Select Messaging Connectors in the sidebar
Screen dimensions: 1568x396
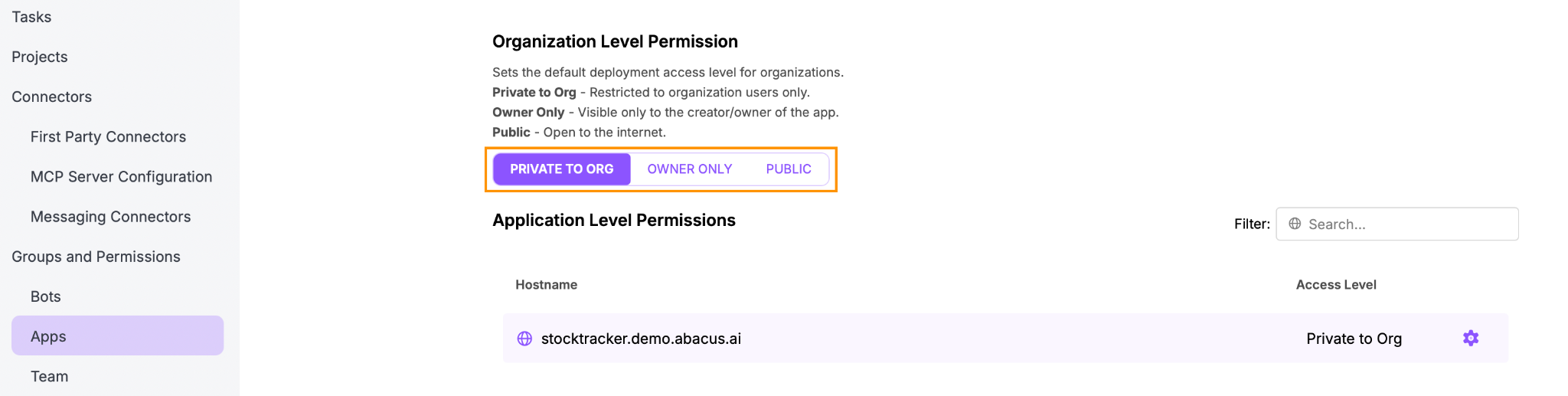tap(110, 217)
